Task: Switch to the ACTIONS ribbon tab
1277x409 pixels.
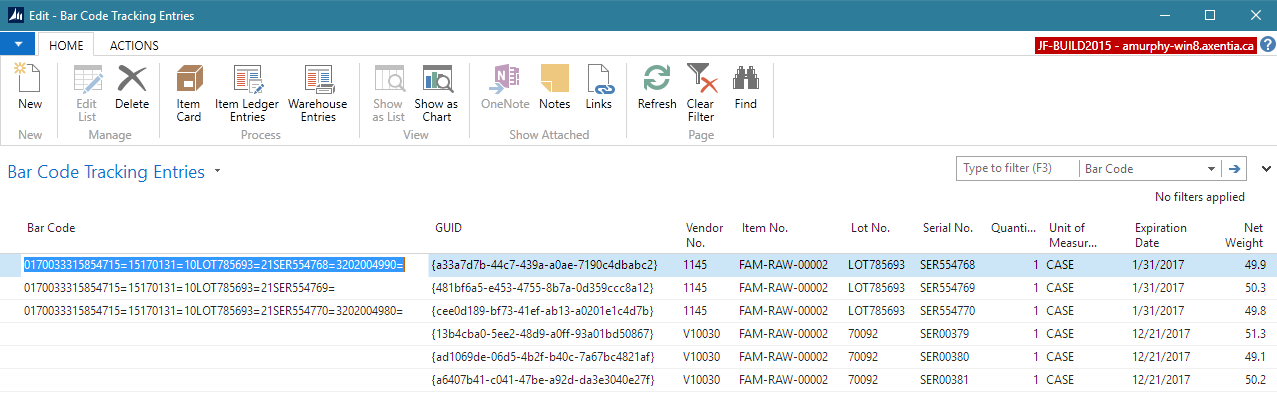Action: click(134, 45)
